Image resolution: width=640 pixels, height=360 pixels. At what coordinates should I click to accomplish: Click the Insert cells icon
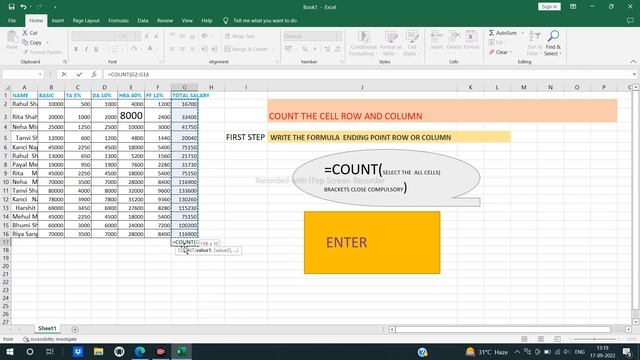pos(436,40)
